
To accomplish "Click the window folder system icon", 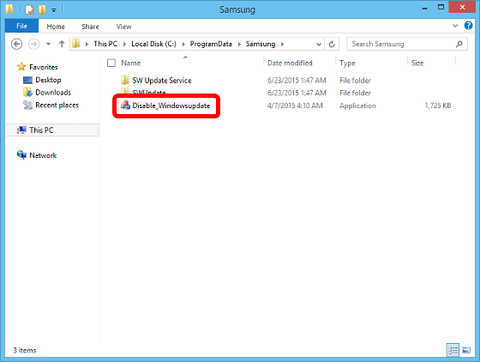I will (10, 9).
